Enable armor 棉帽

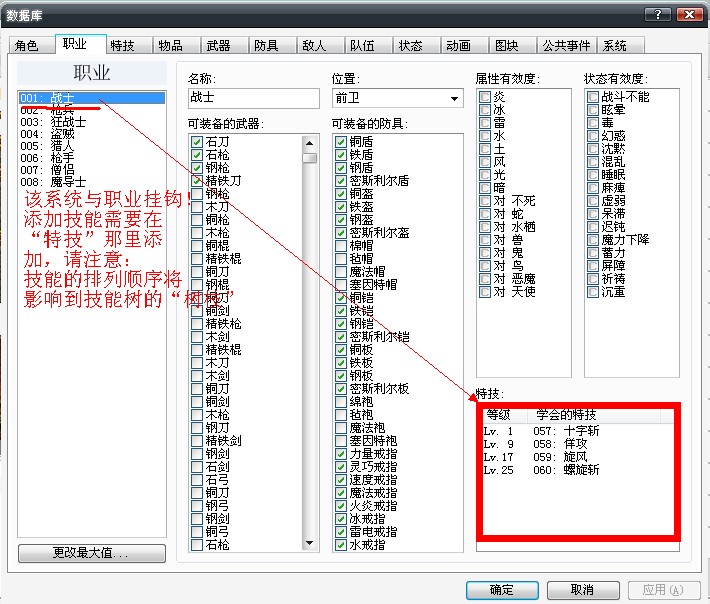341,246
